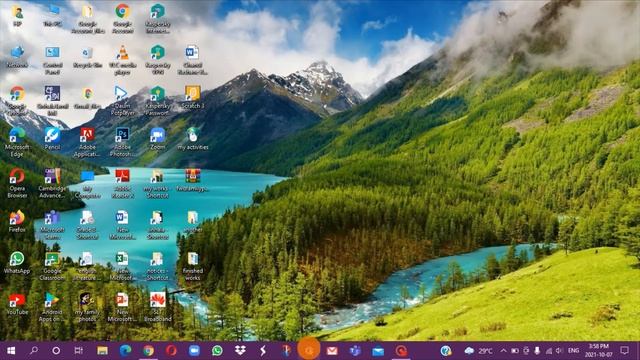Open the Control Panel desktop icon

53,60
